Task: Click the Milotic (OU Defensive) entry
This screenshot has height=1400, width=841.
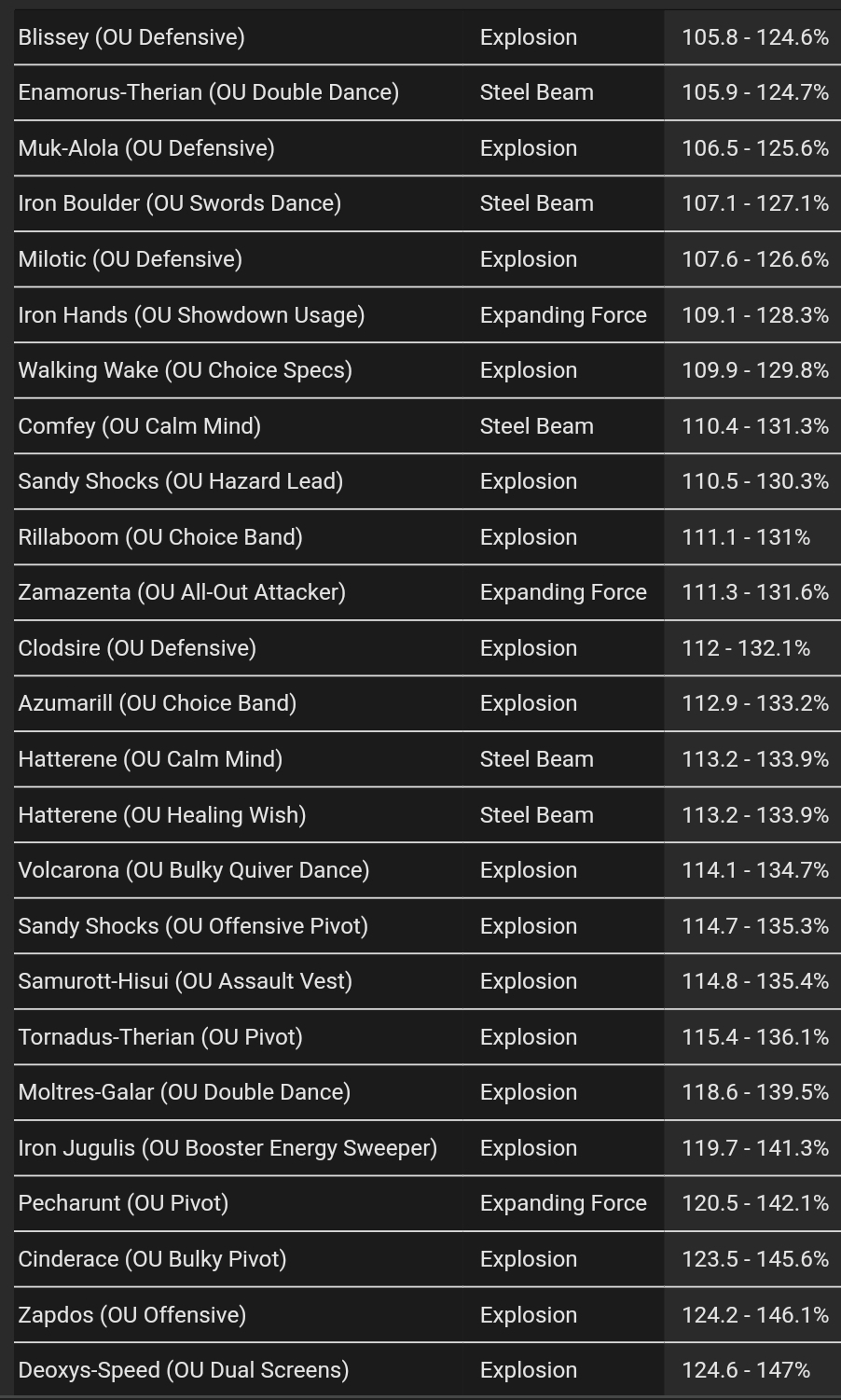Action: tap(427, 259)
